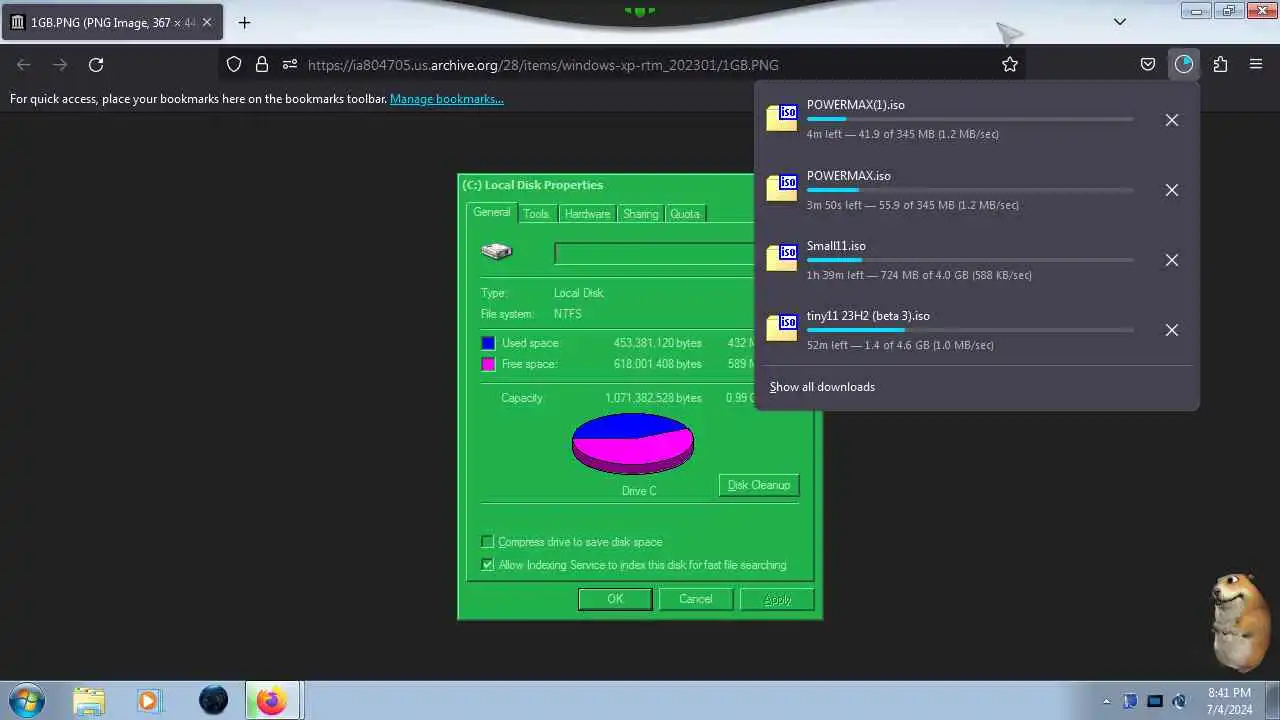Viewport: 1280px width, 720px height.
Task: Click the greyed Apply button in image
Action: click(x=777, y=599)
